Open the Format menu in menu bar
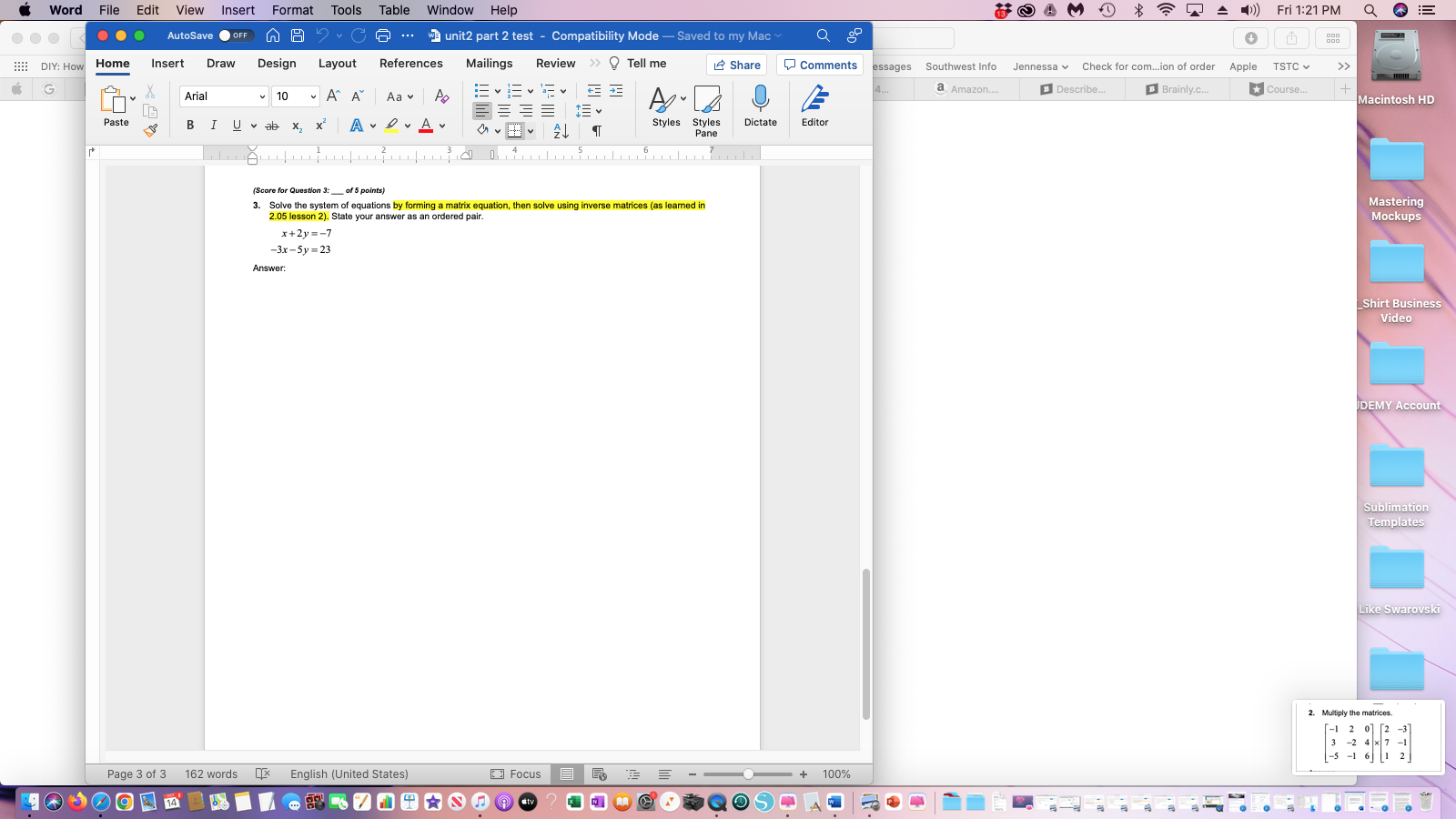 click(x=292, y=10)
